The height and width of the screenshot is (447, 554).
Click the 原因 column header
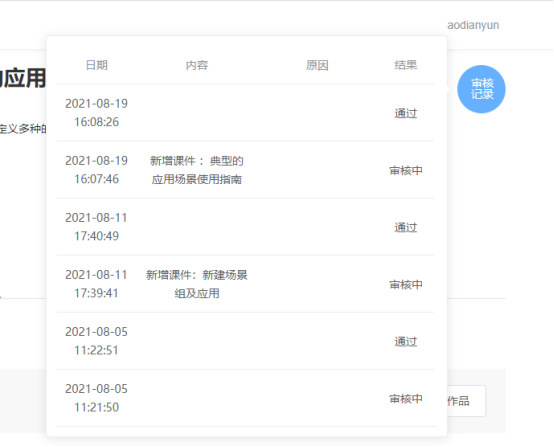pos(317,65)
